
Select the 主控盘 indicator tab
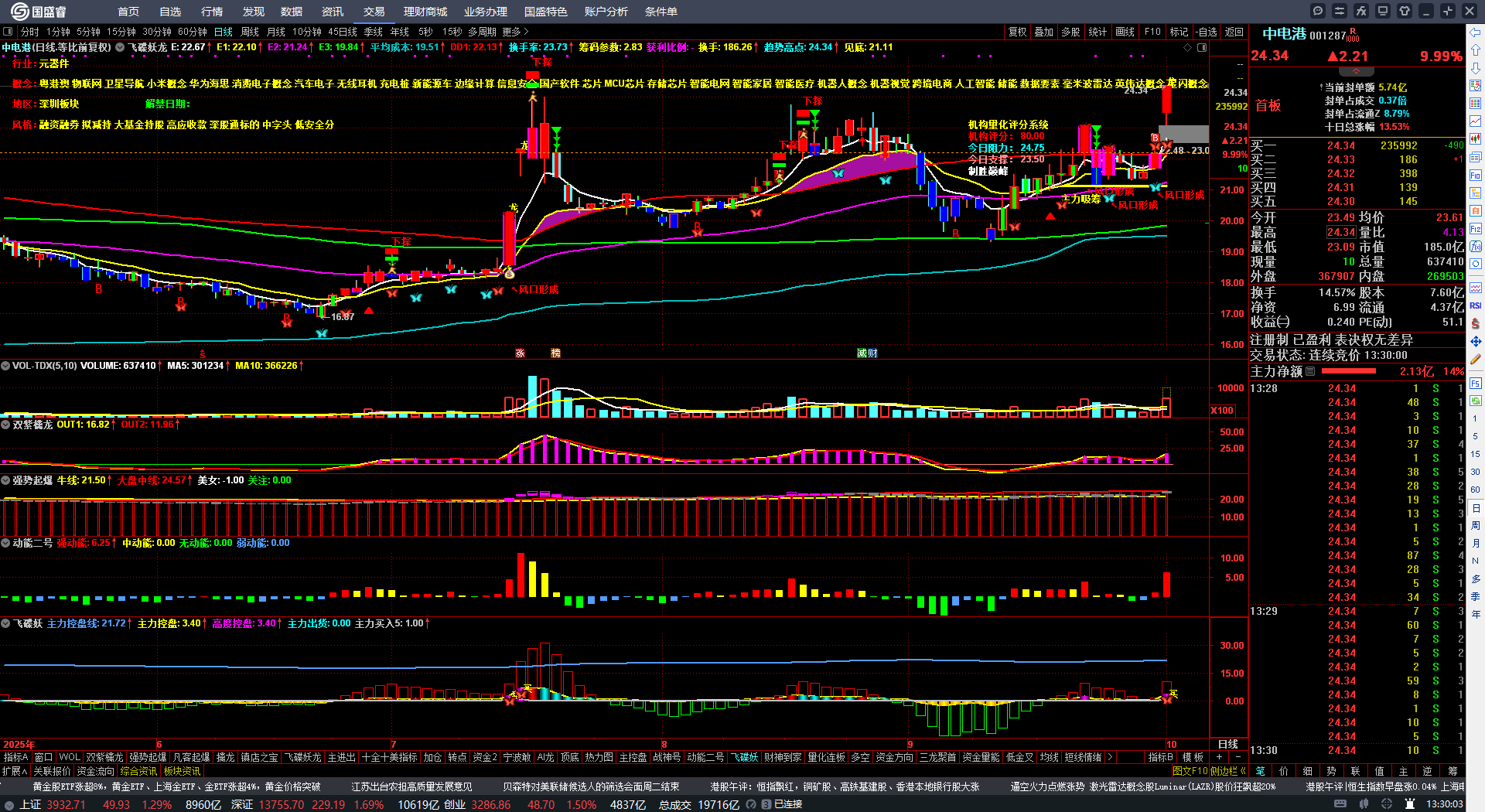pos(633,757)
